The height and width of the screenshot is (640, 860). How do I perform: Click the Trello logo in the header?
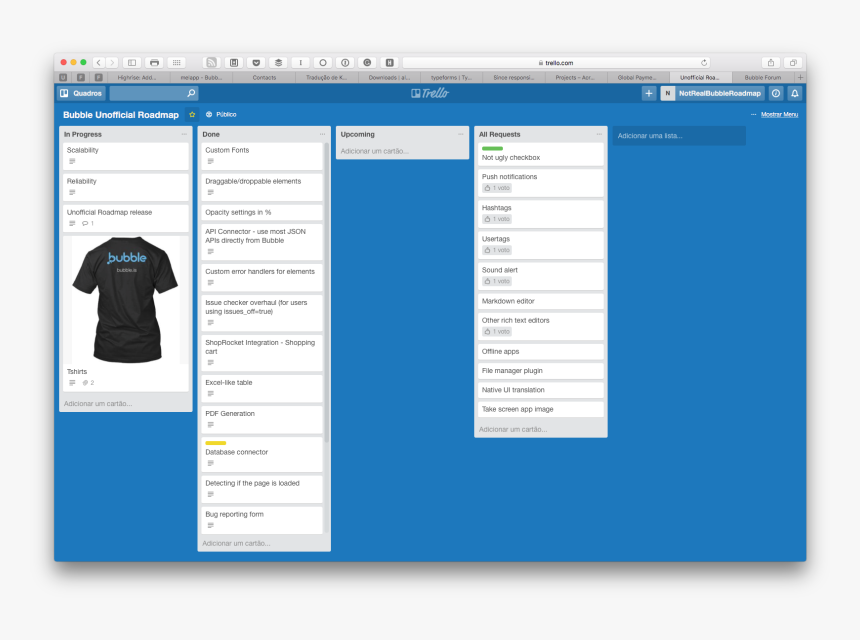(x=430, y=93)
